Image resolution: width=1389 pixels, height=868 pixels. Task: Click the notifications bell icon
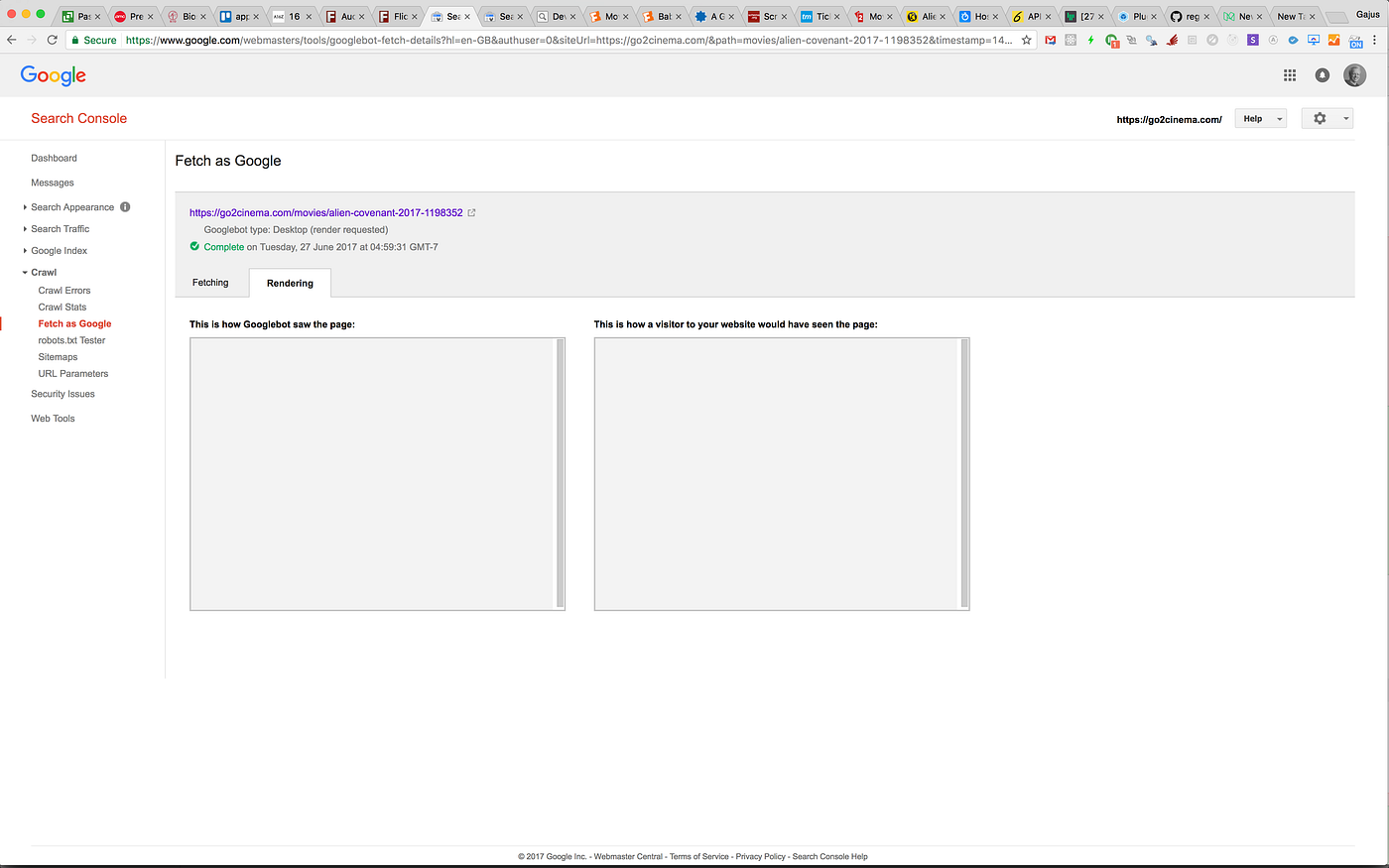click(x=1323, y=75)
